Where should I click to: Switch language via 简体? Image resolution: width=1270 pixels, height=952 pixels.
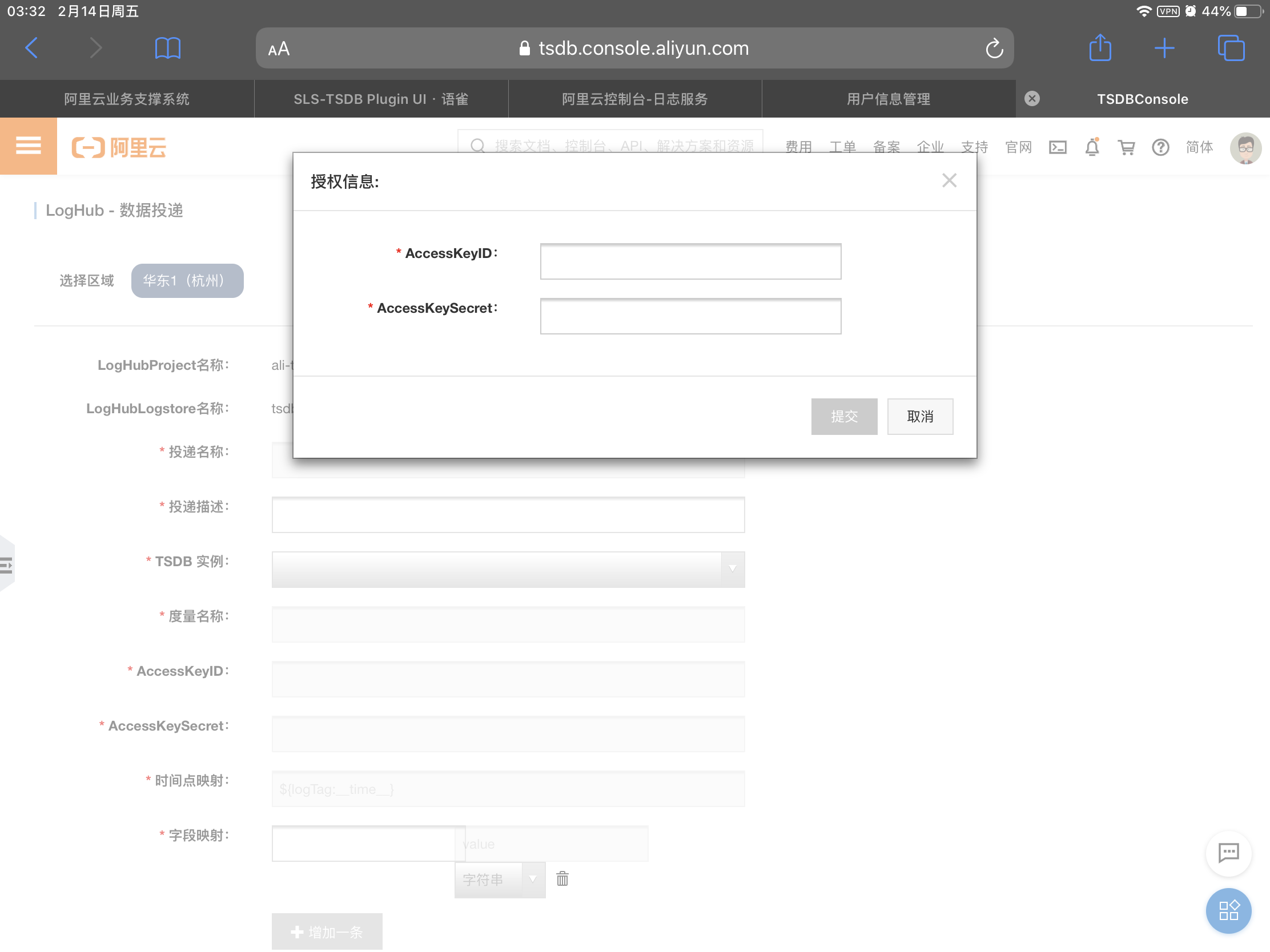1199,147
